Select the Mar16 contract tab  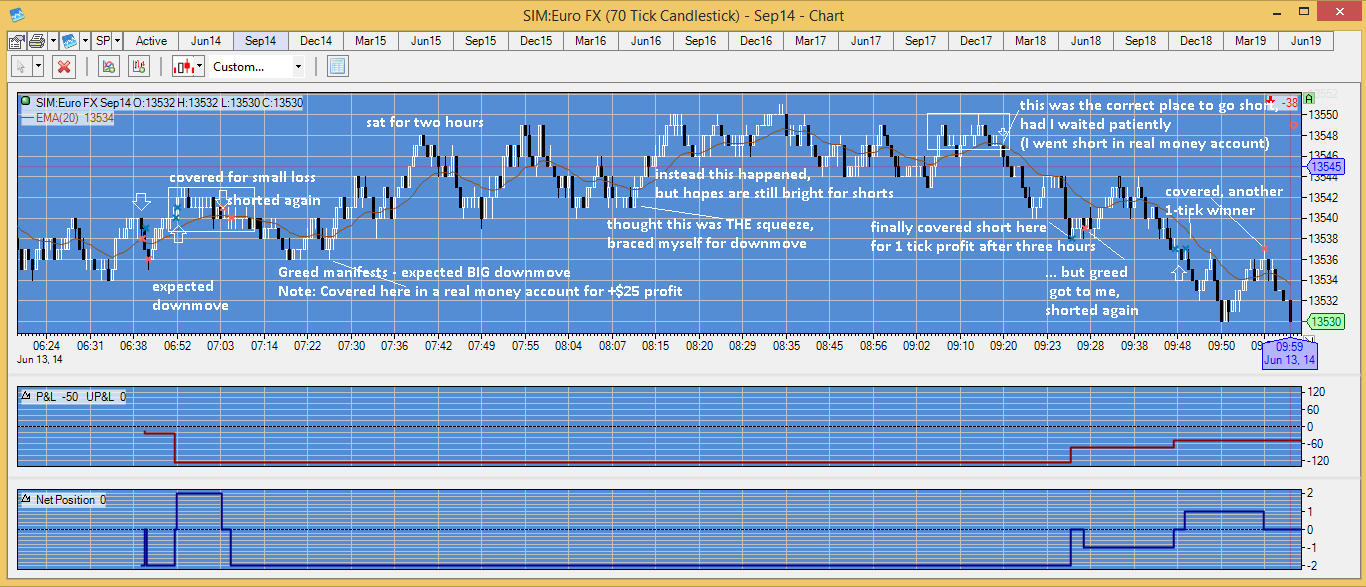point(591,41)
